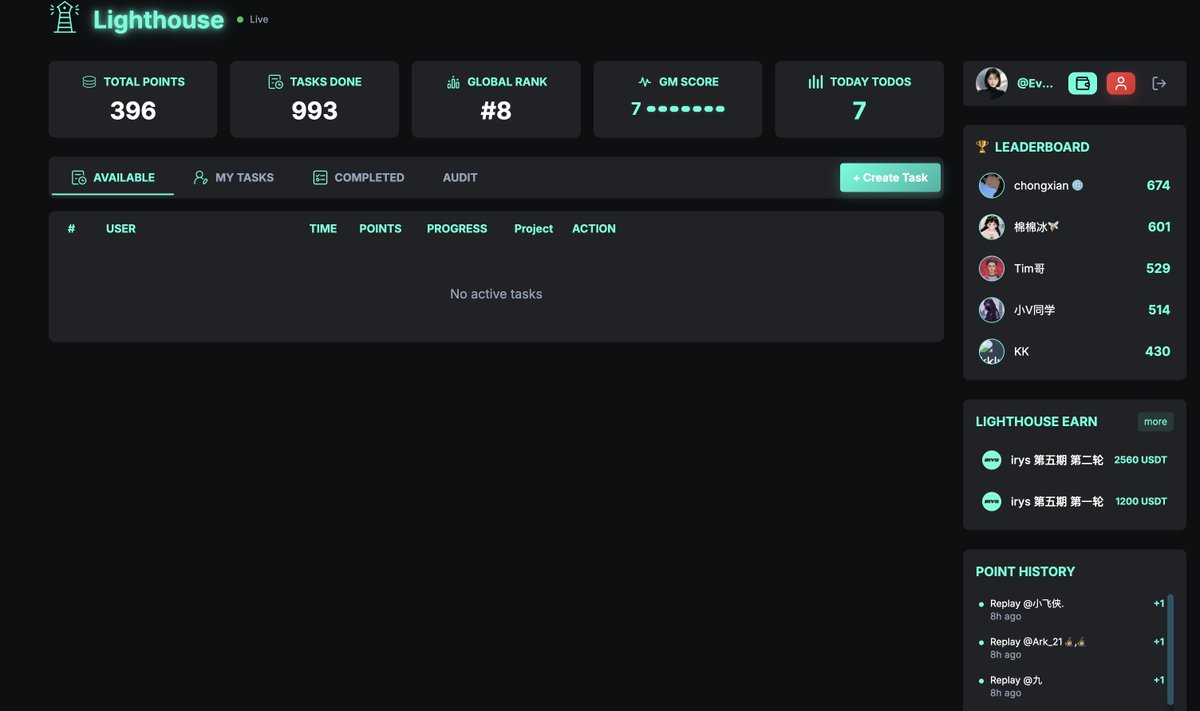The width and height of the screenshot is (1200, 711).
Task: Click the Lighthouse title text
Action: tap(158, 20)
